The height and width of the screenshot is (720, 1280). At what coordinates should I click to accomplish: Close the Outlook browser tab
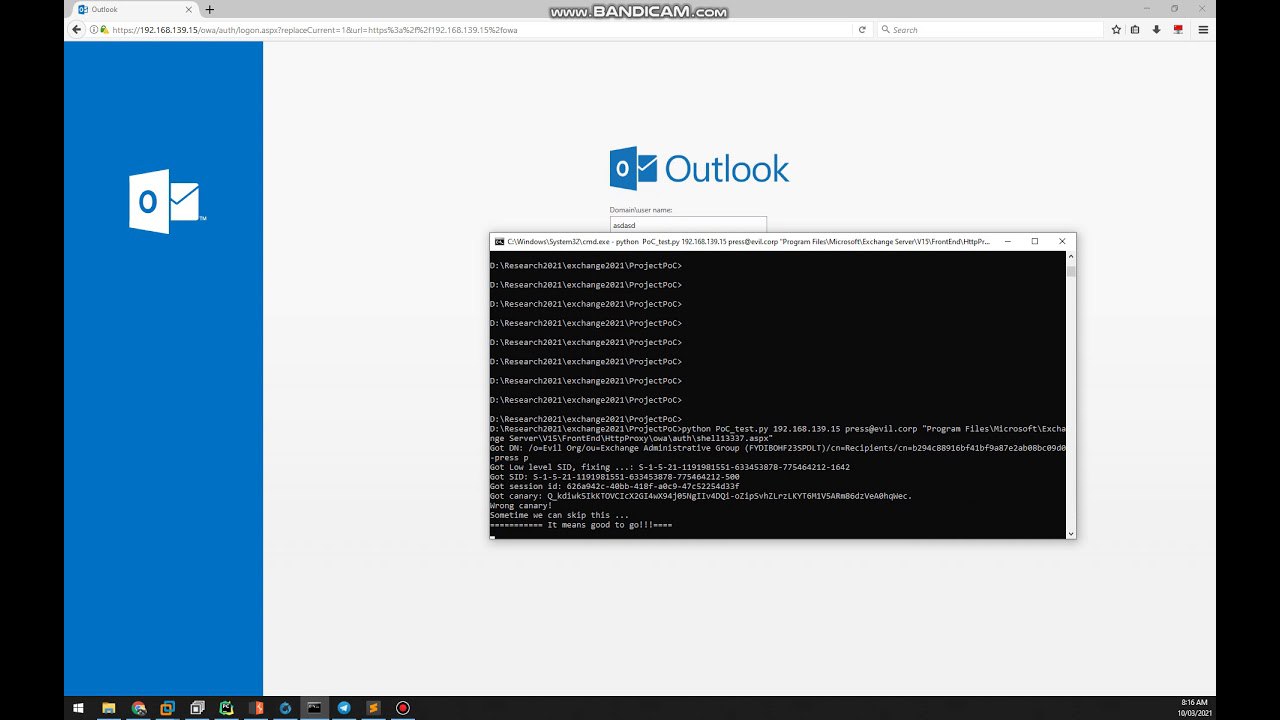[190, 9]
